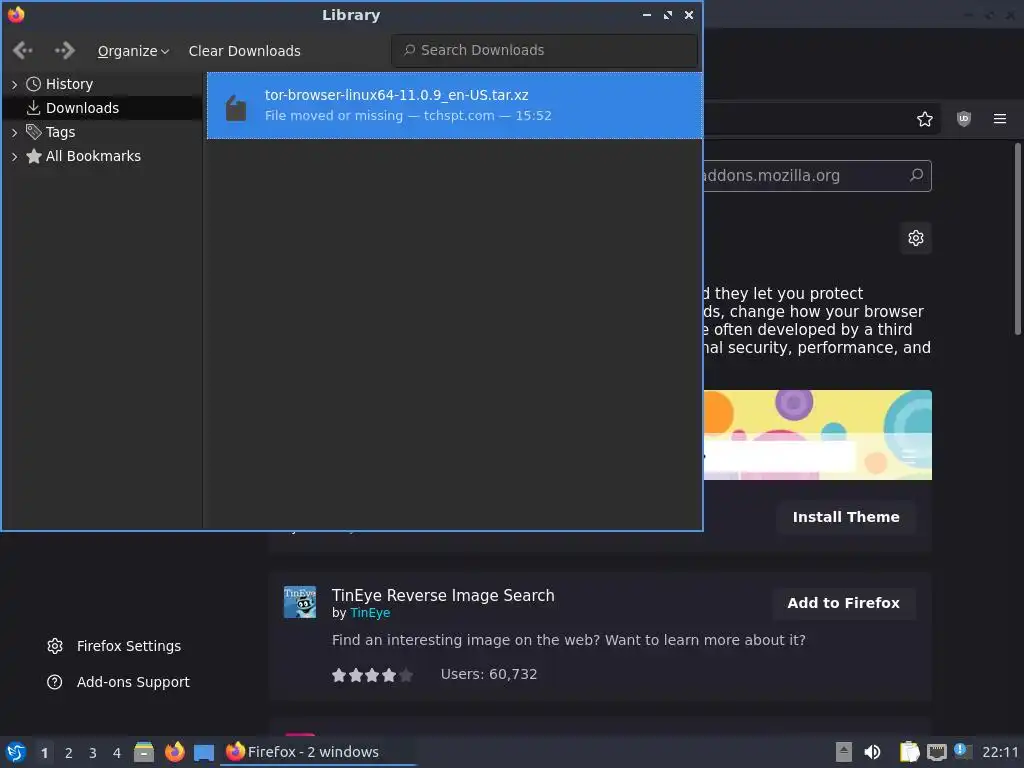The height and width of the screenshot is (768, 1024).
Task: Click the Downloads arrow icon in sidebar
Action: (33, 108)
